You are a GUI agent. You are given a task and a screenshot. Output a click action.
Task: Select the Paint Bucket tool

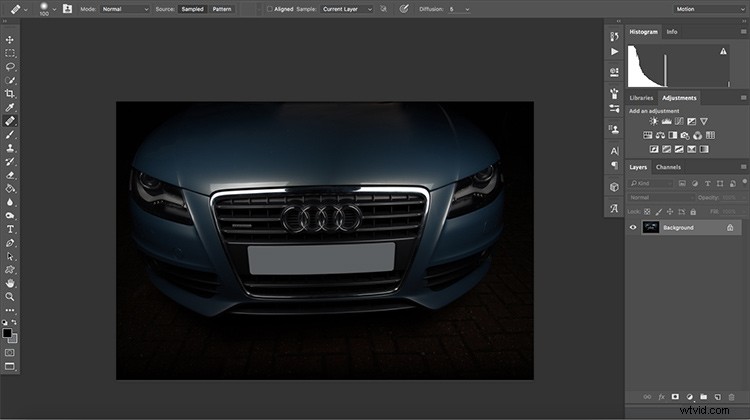click(x=10, y=188)
